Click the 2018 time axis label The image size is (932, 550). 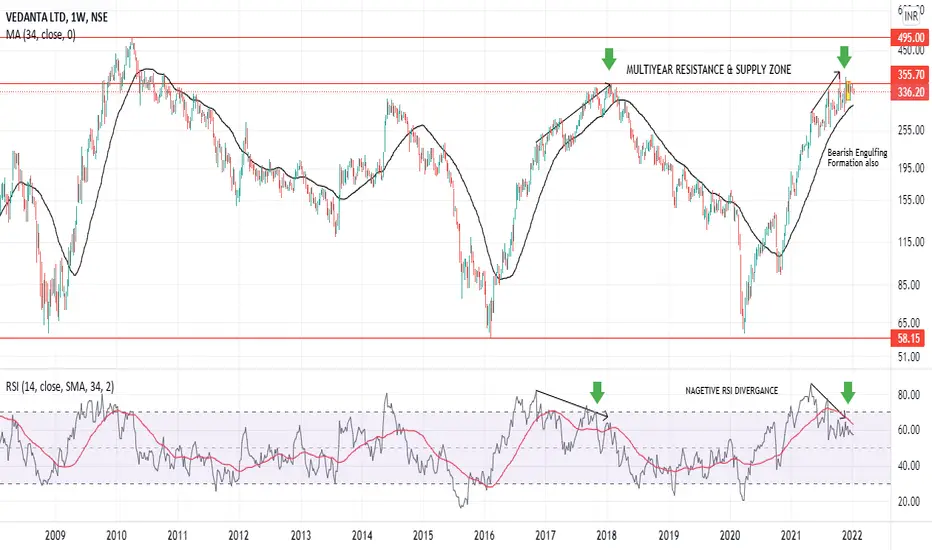click(x=607, y=536)
